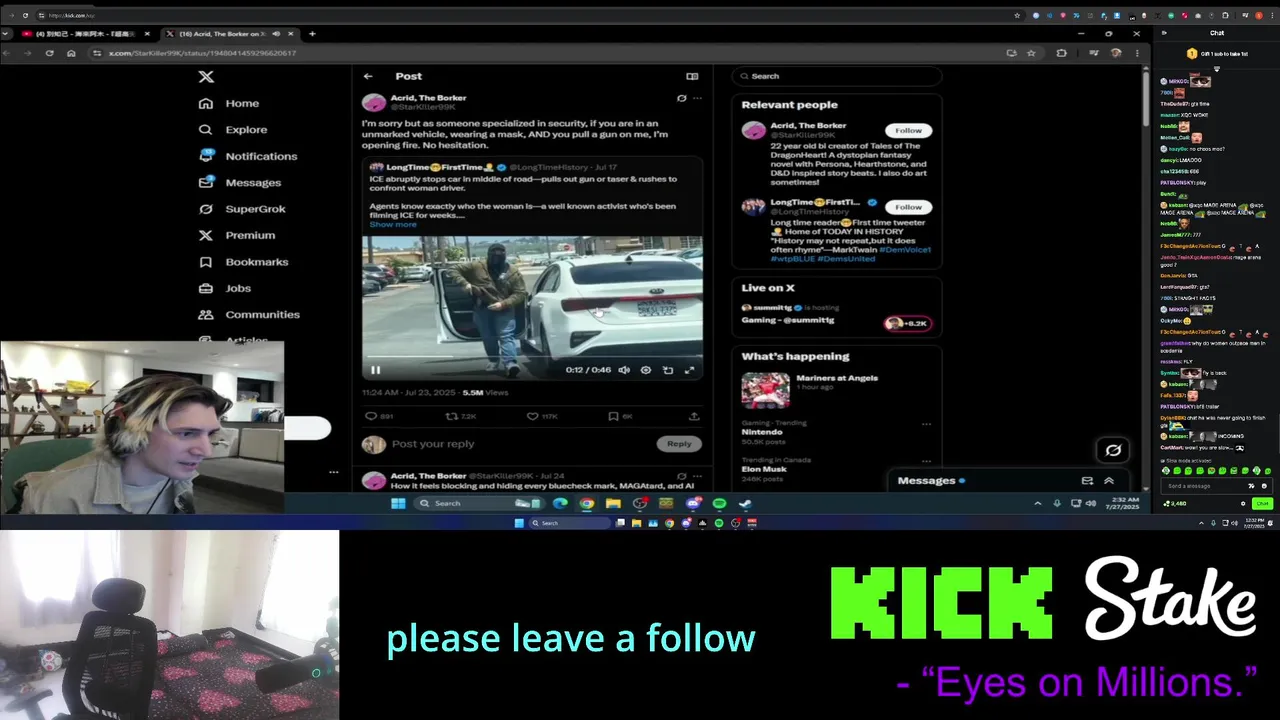Image resolution: width=1280 pixels, height=720 pixels.
Task: Click the Grok icon on main post
Action: pos(682,98)
